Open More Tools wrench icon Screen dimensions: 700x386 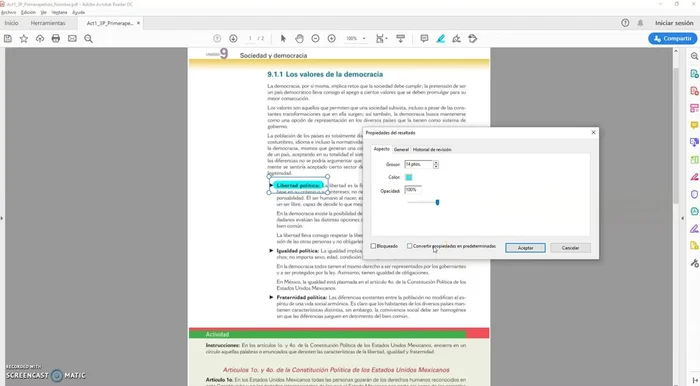point(694,263)
